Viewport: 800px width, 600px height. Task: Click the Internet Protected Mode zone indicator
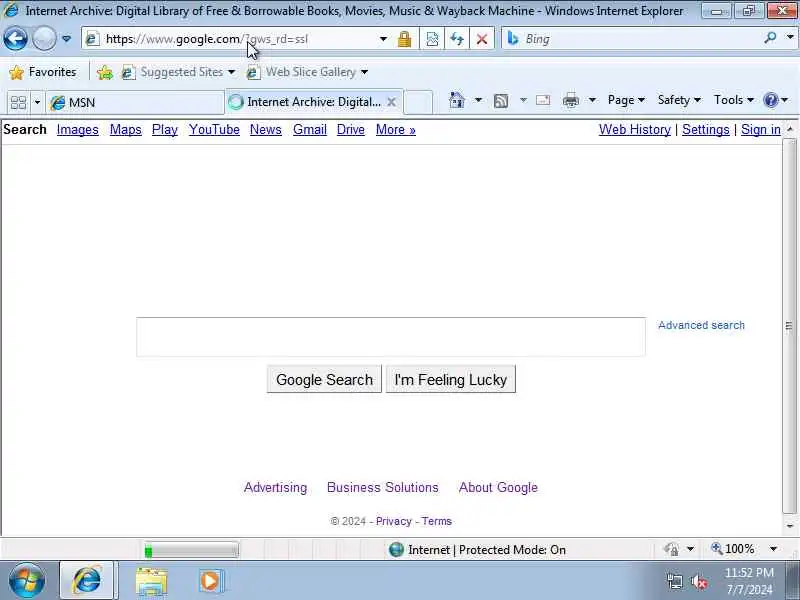pos(477,549)
